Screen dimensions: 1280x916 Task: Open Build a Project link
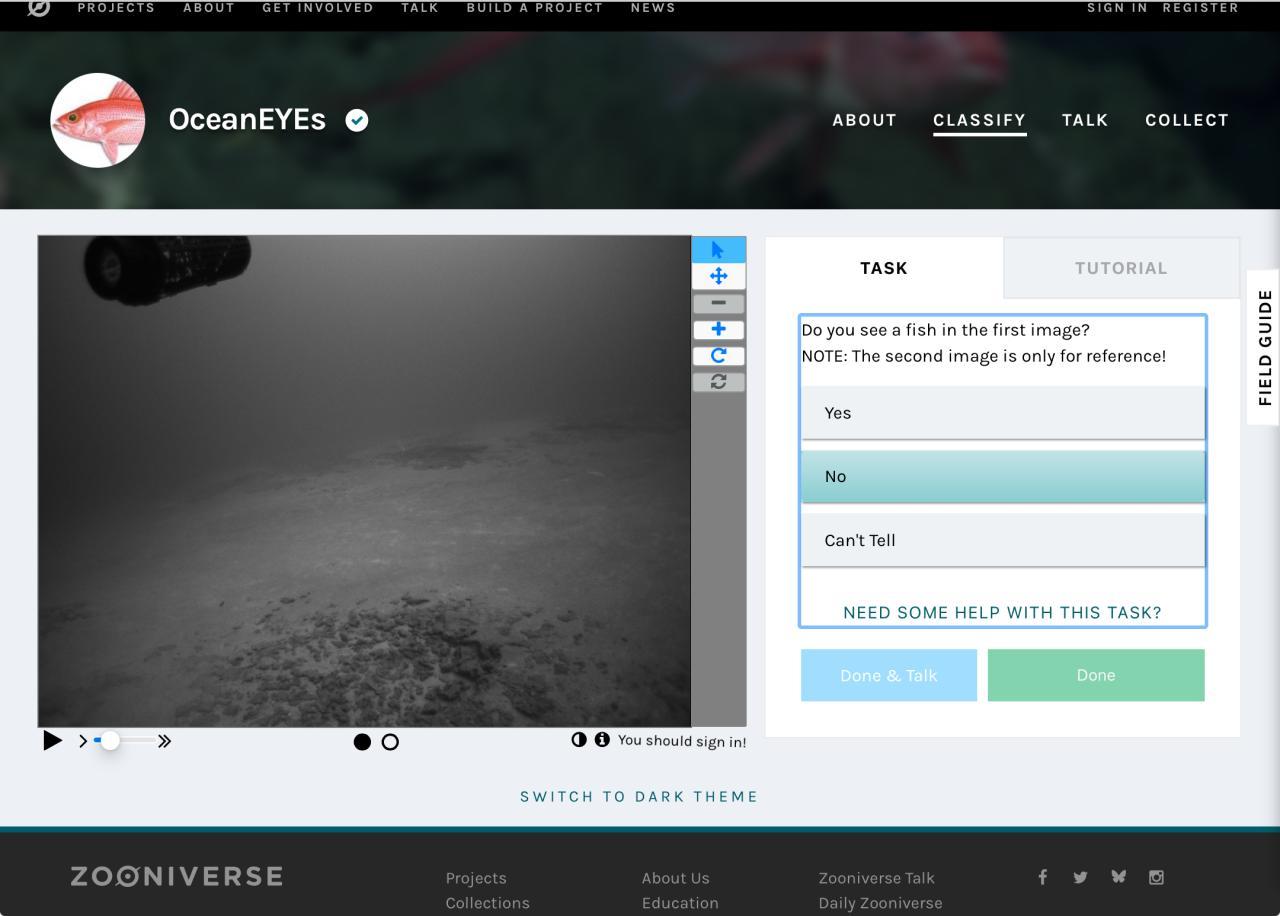click(x=535, y=8)
